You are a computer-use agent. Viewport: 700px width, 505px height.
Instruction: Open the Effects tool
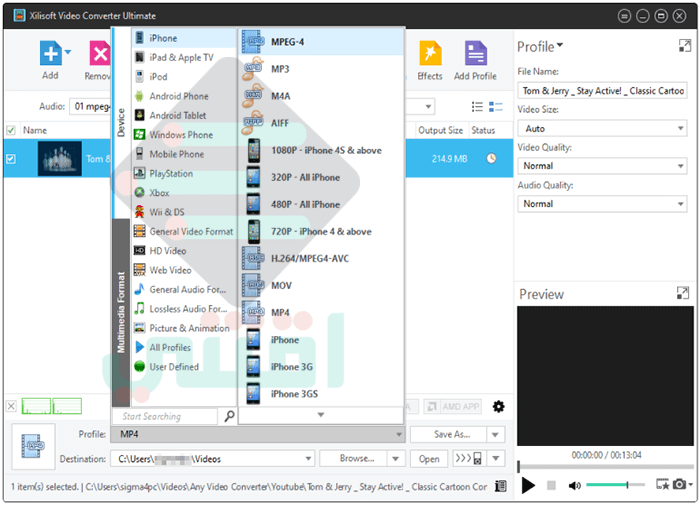(430, 53)
